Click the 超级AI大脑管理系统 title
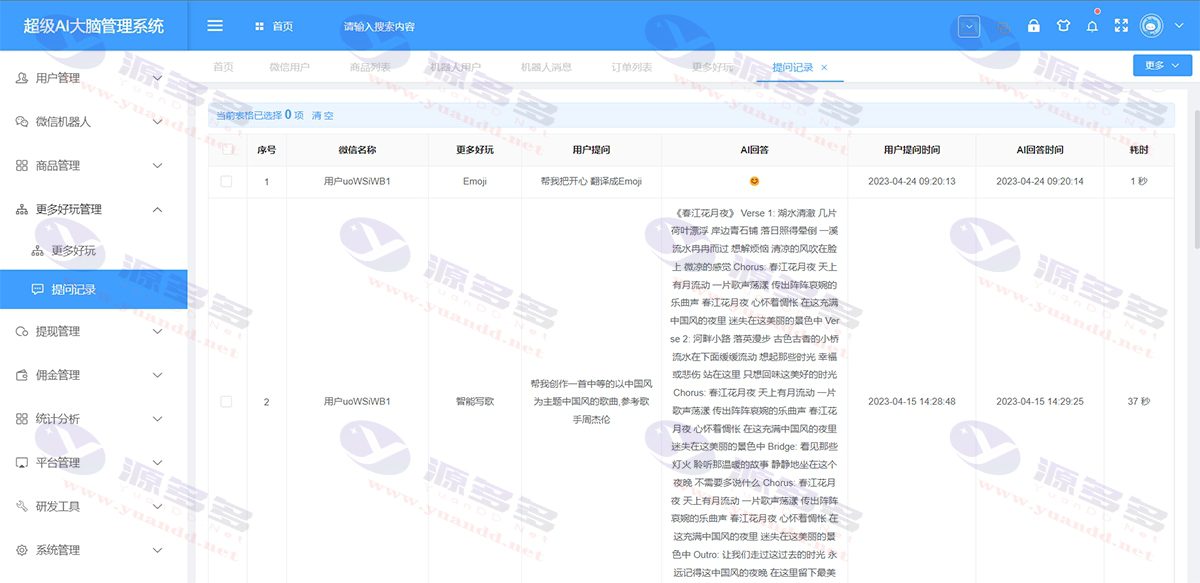Screen dimensions: 1200x583 click(94, 26)
